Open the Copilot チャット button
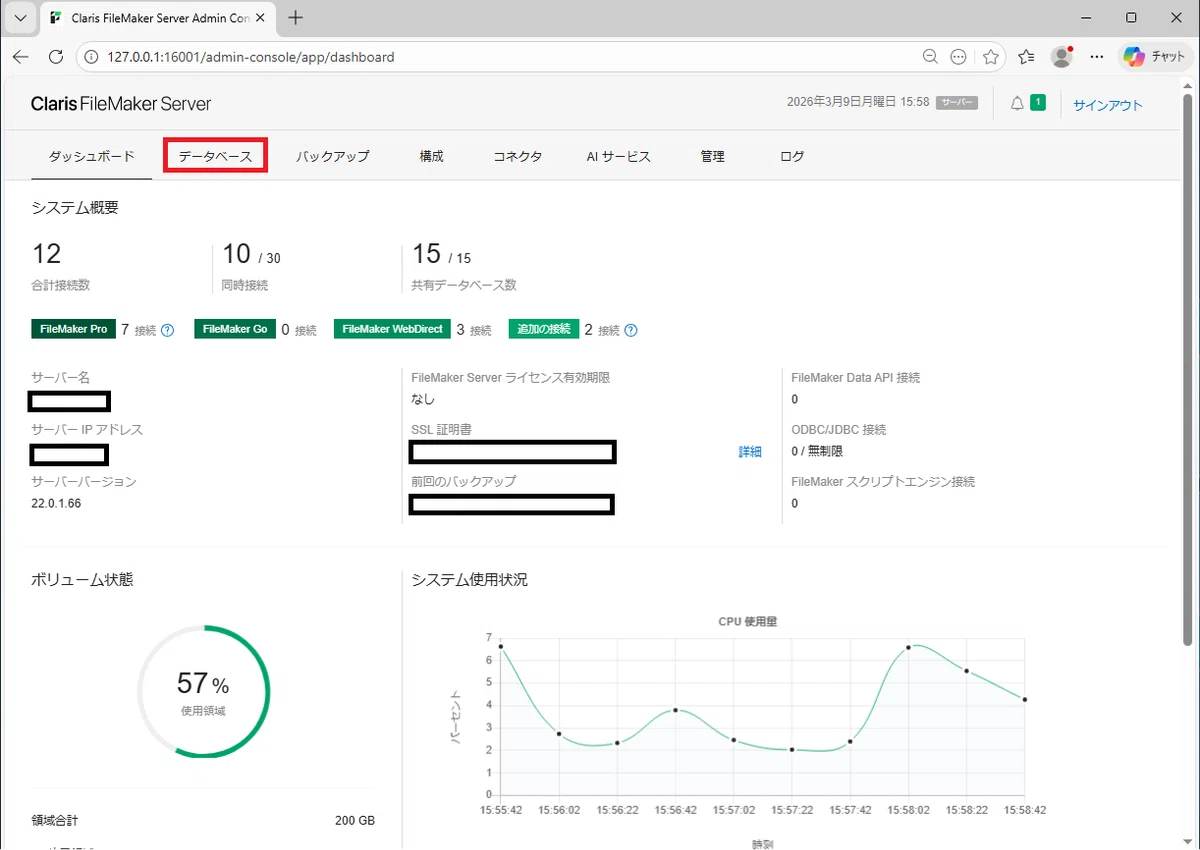The height and width of the screenshot is (850, 1200). click(1155, 57)
